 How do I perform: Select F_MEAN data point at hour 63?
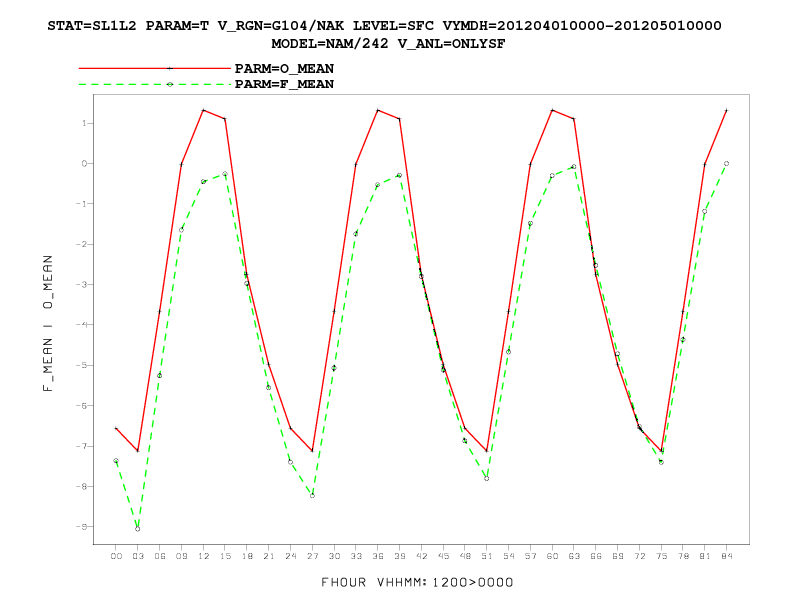pos(574,167)
